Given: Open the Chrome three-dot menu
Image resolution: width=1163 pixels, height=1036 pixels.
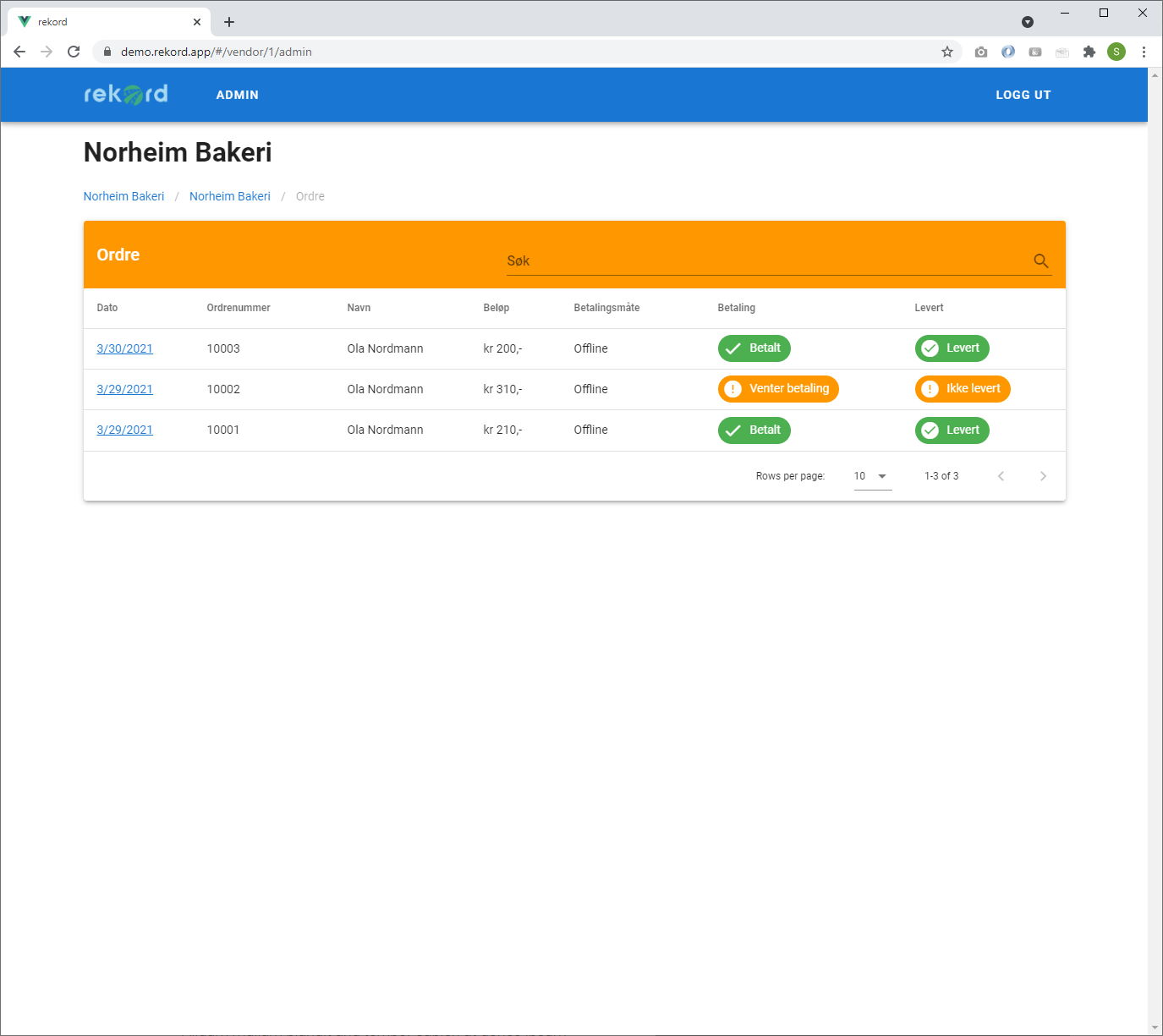Looking at the screenshot, I should tap(1144, 52).
